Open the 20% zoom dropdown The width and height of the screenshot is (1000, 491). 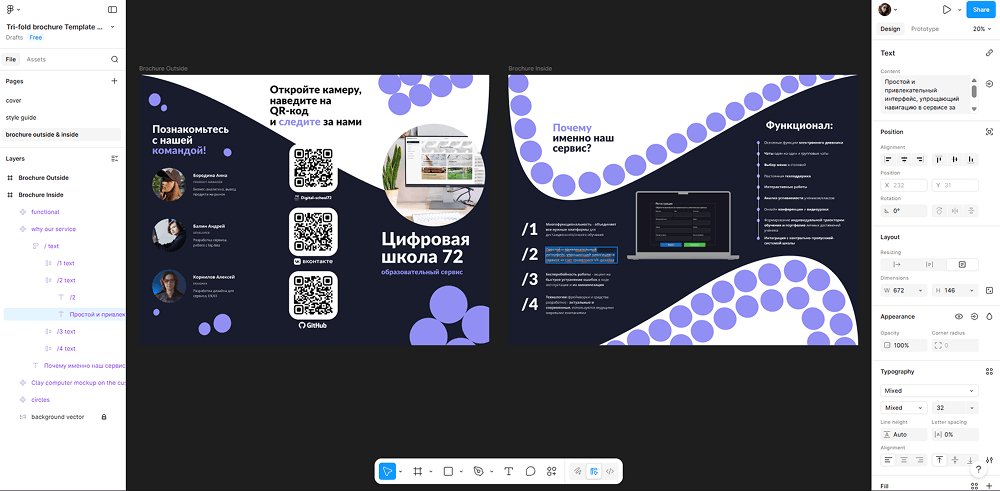982,29
